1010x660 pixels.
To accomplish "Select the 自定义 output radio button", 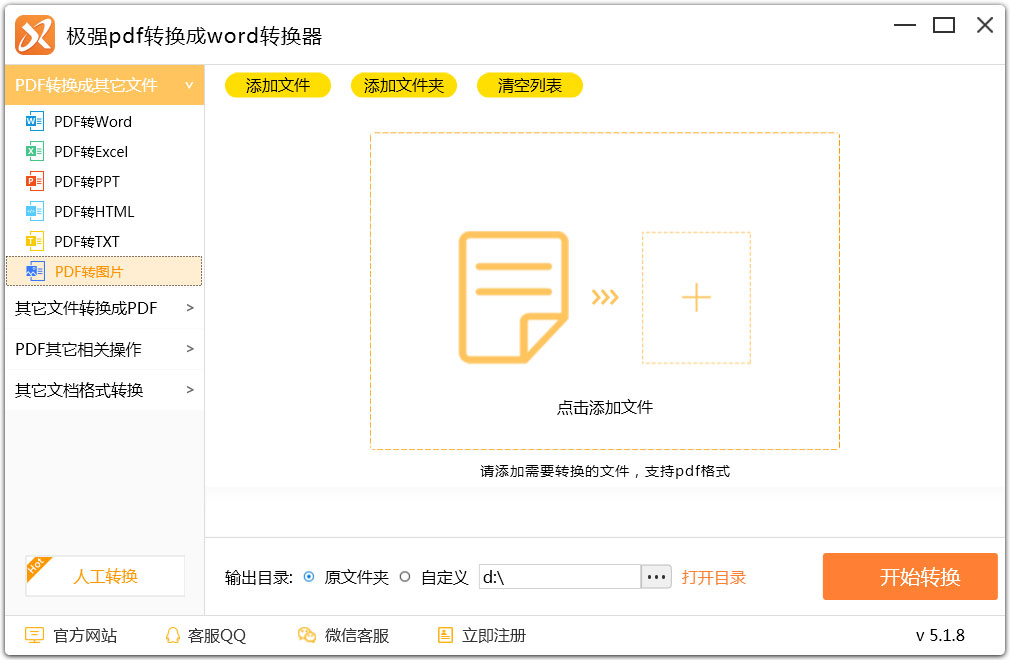I will (405, 577).
